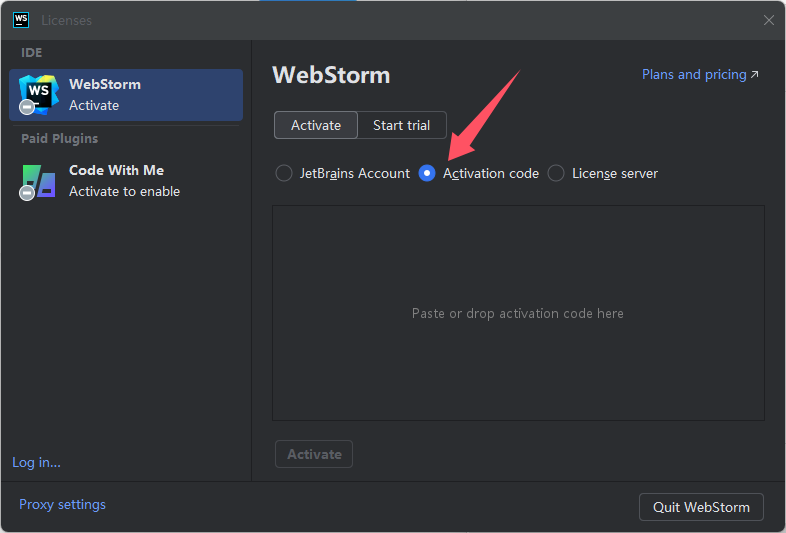Select the WebStorm Activate list entry
The height and width of the screenshot is (533, 786).
coord(126,95)
